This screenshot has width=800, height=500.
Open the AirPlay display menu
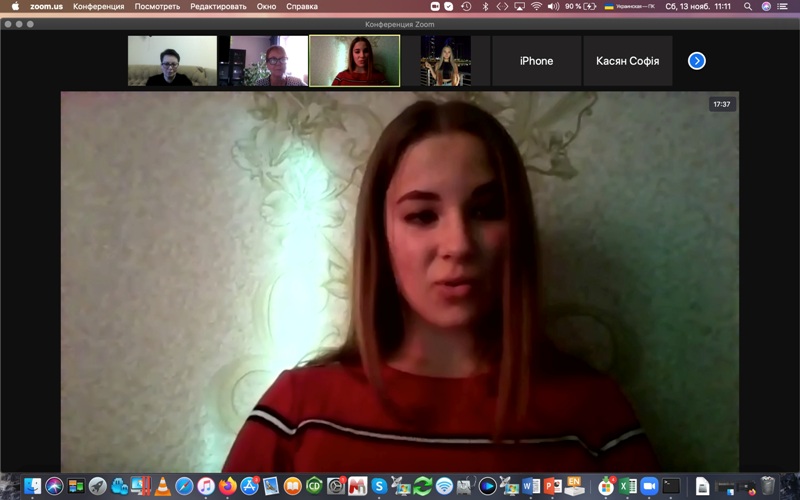coord(519,7)
